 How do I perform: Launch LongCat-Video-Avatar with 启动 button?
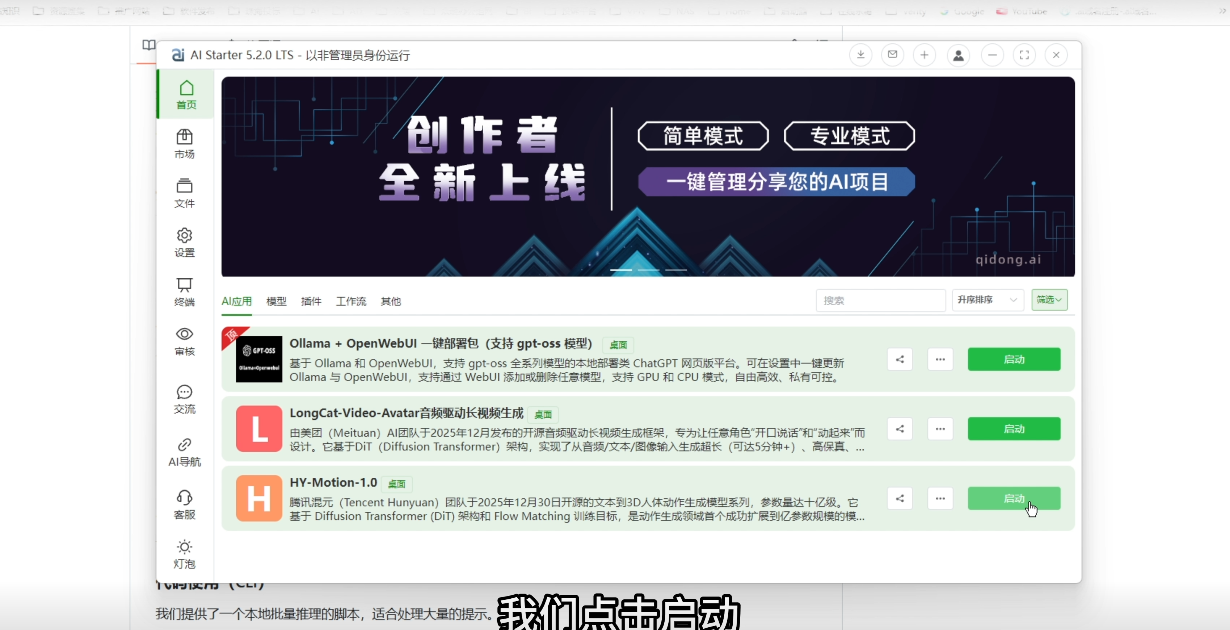[x=1014, y=429]
